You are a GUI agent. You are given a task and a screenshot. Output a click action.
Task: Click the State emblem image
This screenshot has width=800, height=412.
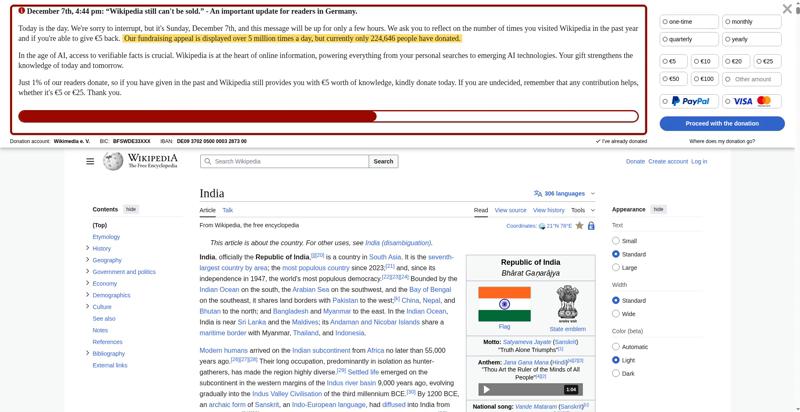567,304
